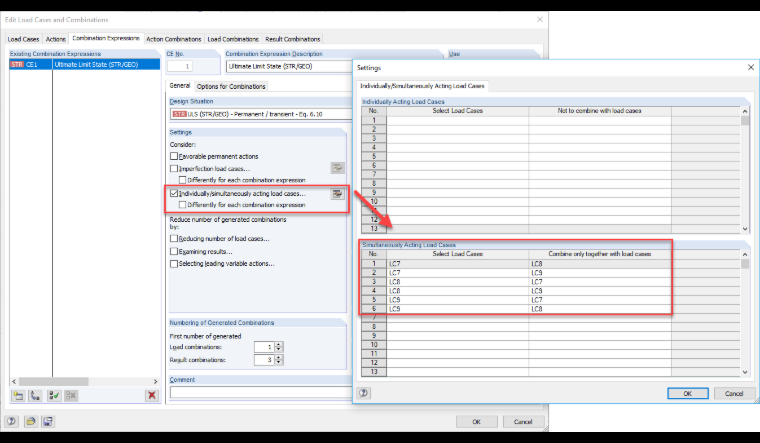The image size is (760, 443).
Task: Click the deselect-all icon below the list
Action: pyautogui.click(x=71, y=396)
